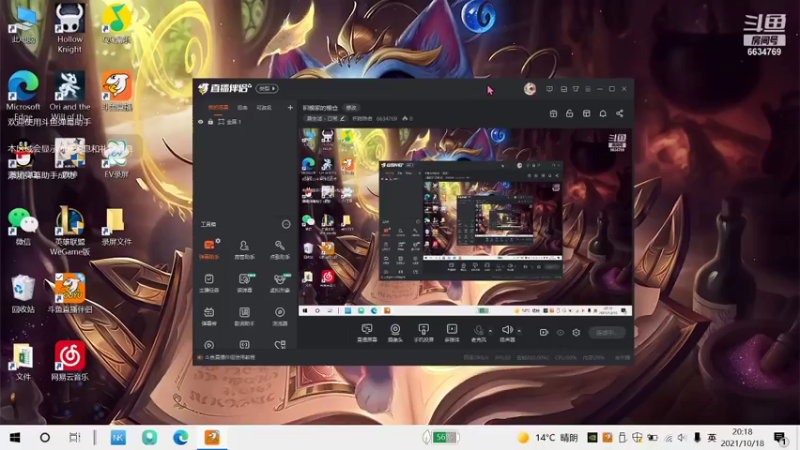Open the virtual avatar bear-face tool
This screenshot has height=450, width=800.
pos(280,283)
